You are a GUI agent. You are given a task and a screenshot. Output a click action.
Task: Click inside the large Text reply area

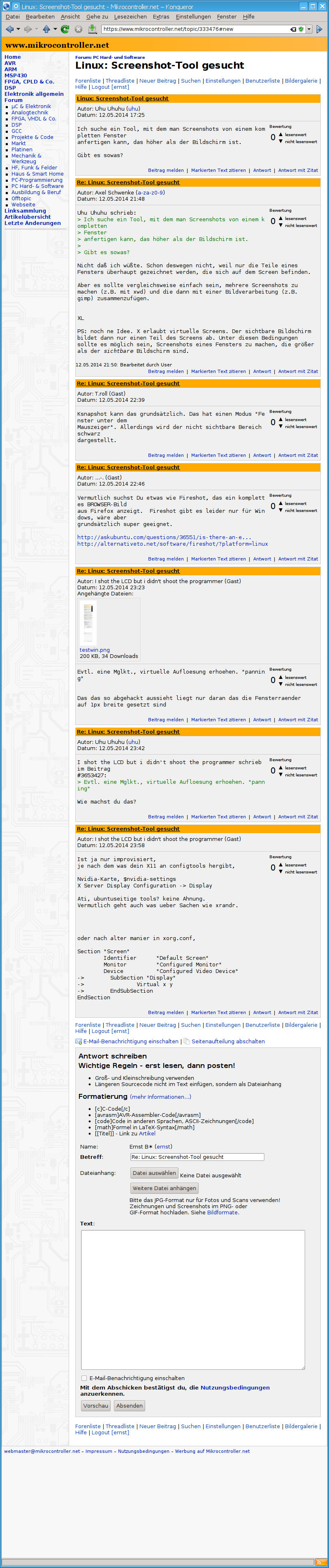click(x=192, y=1299)
